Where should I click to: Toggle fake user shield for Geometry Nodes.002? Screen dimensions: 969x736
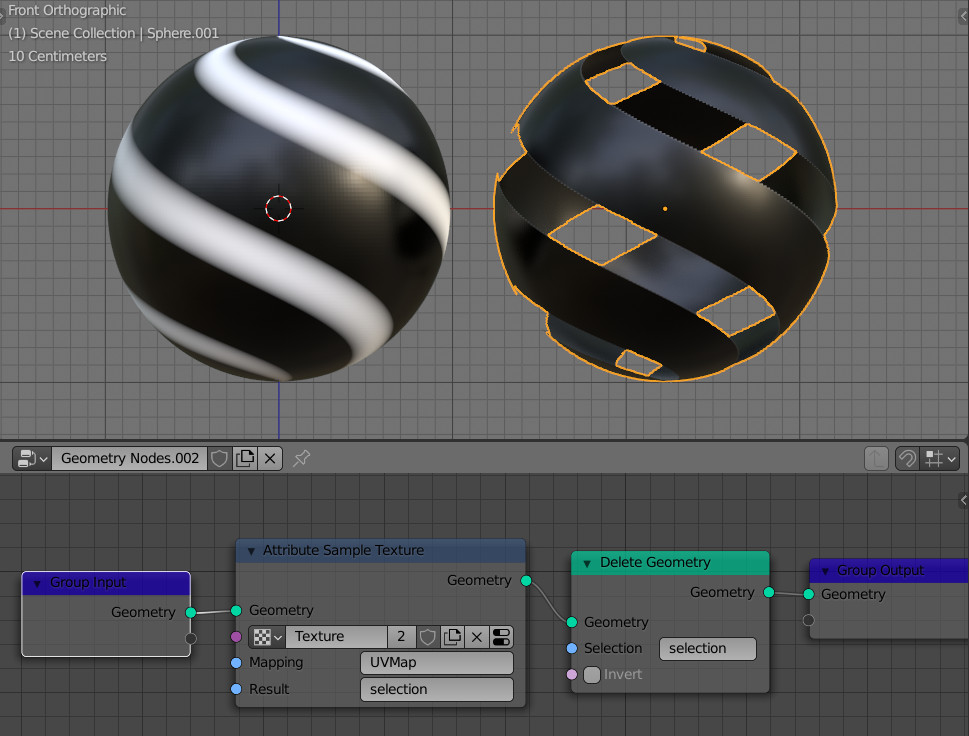219,459
